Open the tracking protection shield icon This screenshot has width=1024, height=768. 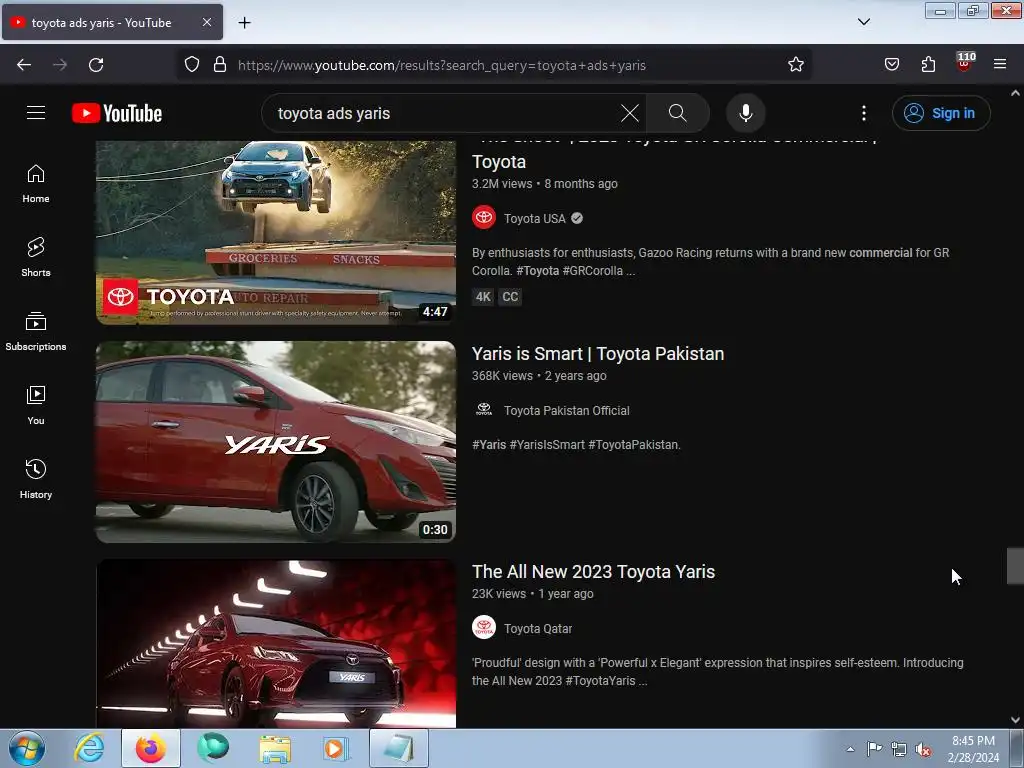[x=191, y=65]
